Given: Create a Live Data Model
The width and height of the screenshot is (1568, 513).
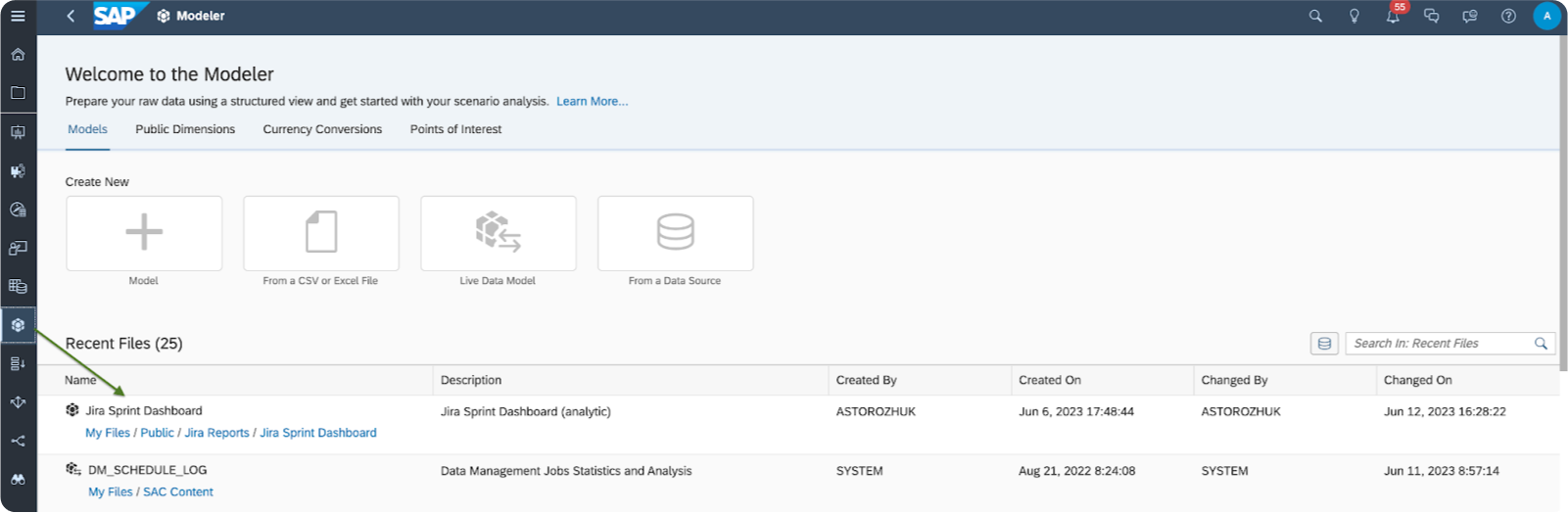Looking at the screenshot, I should coord(499,233).
